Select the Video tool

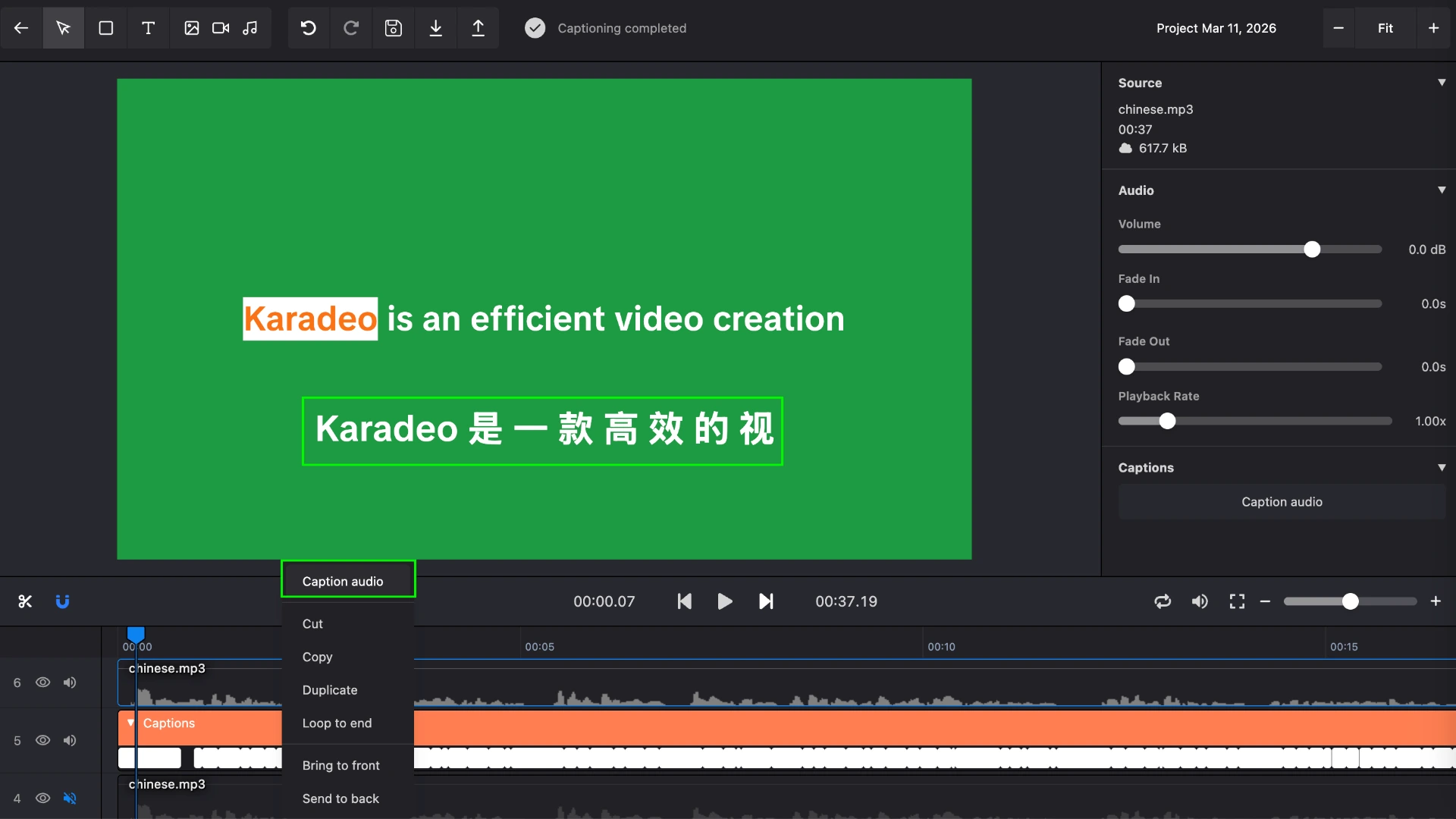(220, 28)
